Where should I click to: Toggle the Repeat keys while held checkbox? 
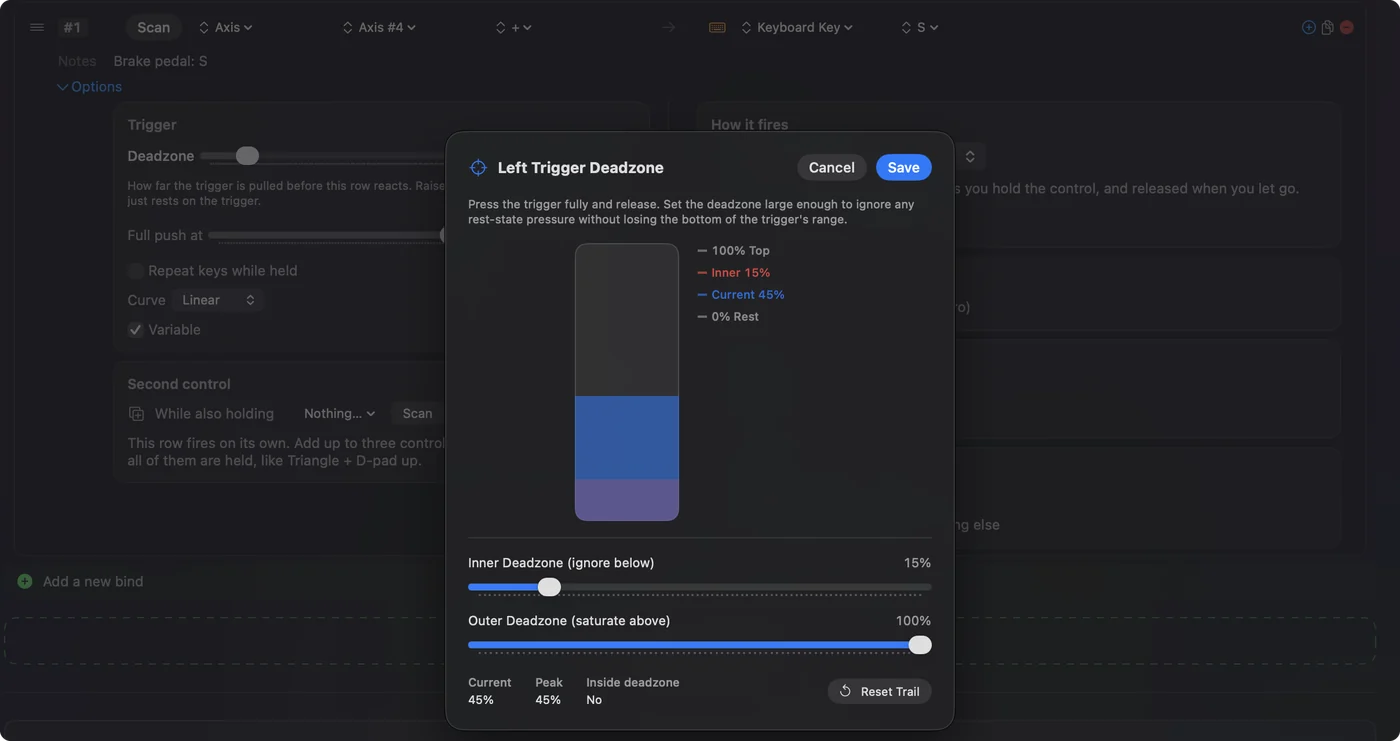(136, 271)
